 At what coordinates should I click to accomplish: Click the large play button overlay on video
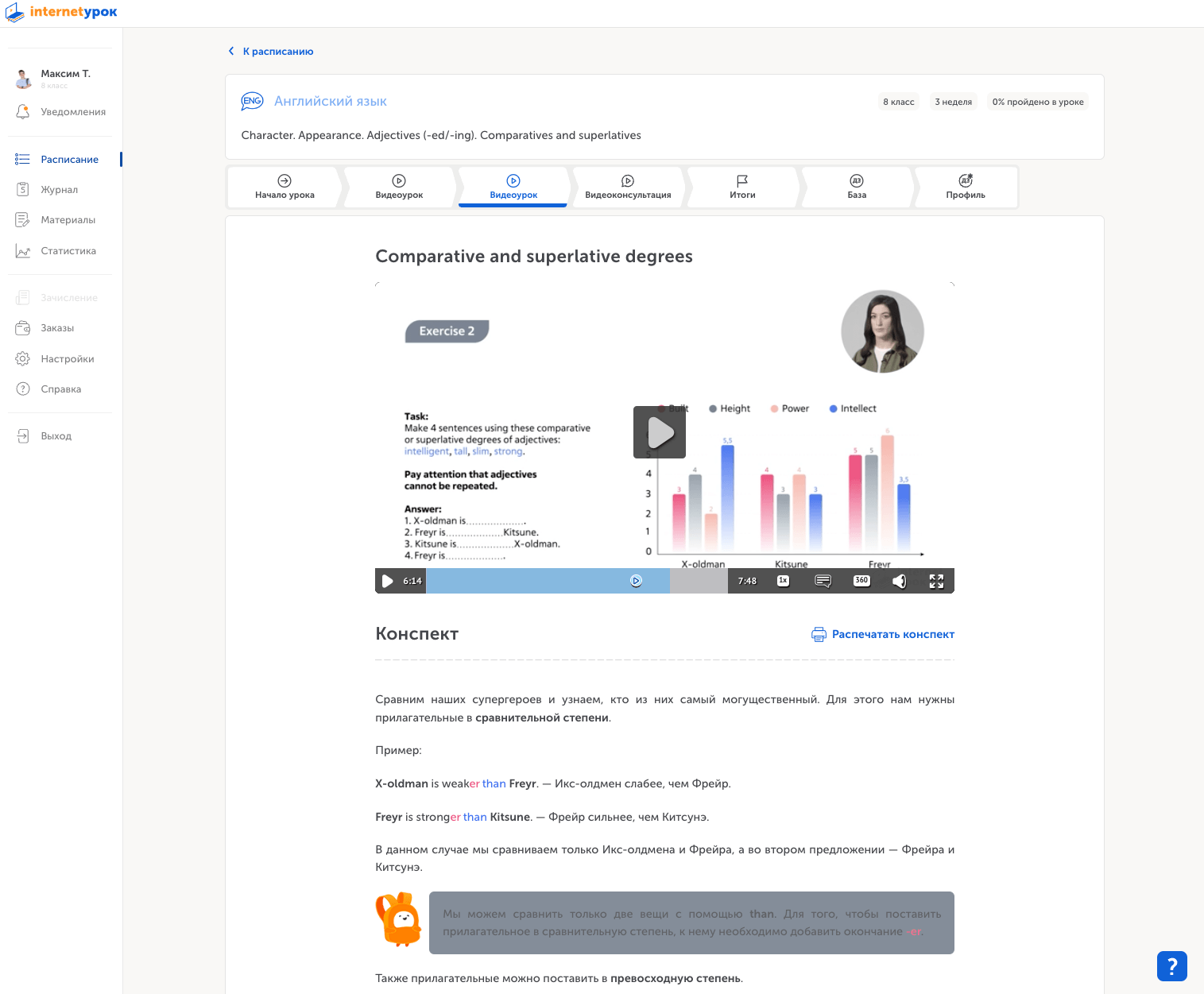[x=659, y=432]
